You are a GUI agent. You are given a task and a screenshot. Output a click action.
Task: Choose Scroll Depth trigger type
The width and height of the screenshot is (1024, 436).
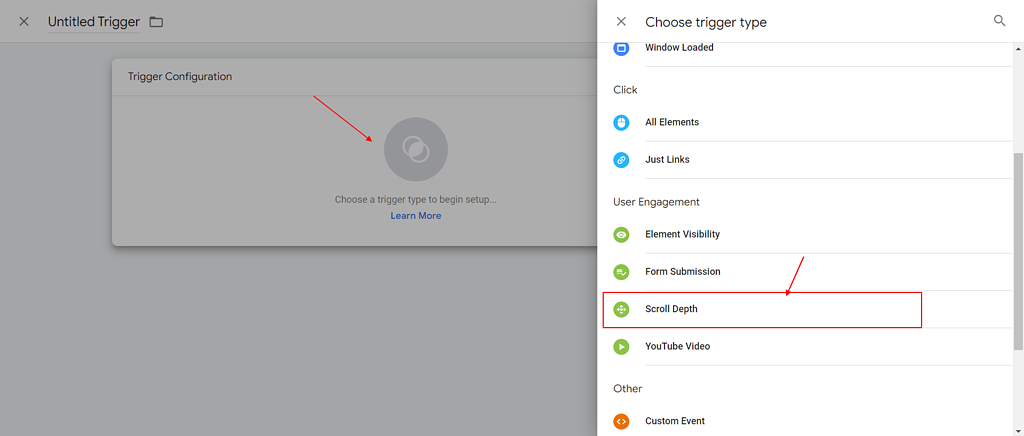(x=671, y=309)
